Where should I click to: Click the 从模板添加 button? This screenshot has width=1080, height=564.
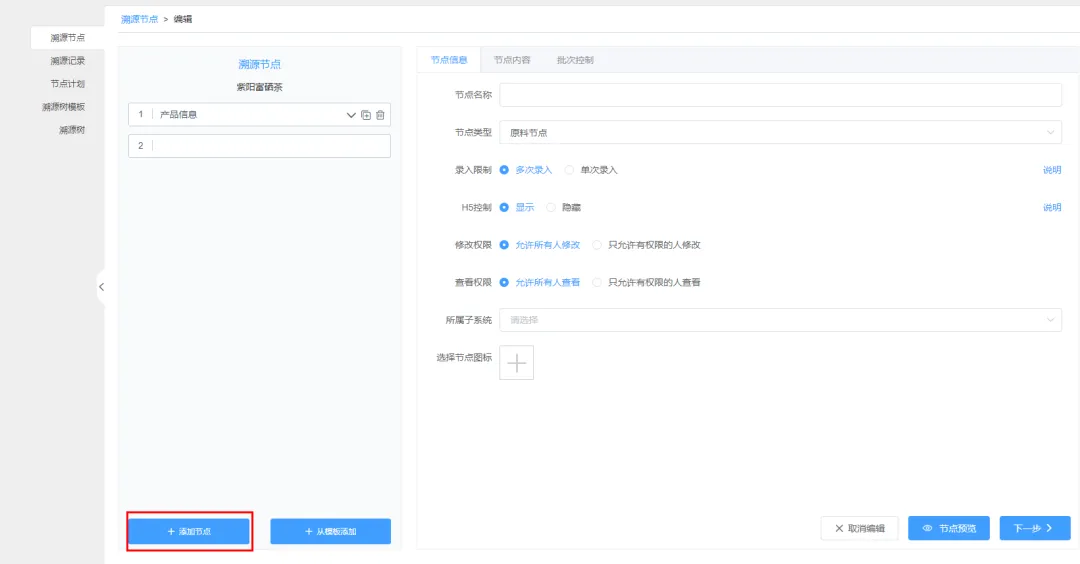click(x=331, y=532)
